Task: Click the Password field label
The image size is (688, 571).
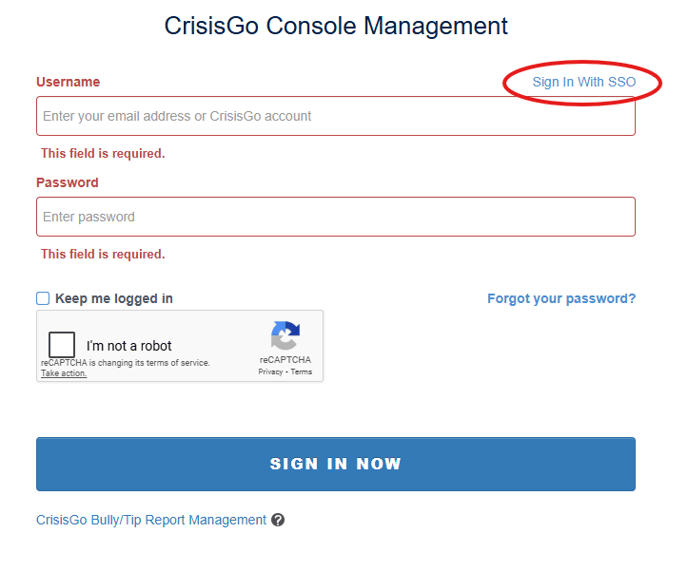Action: click(x=67, y=183)
